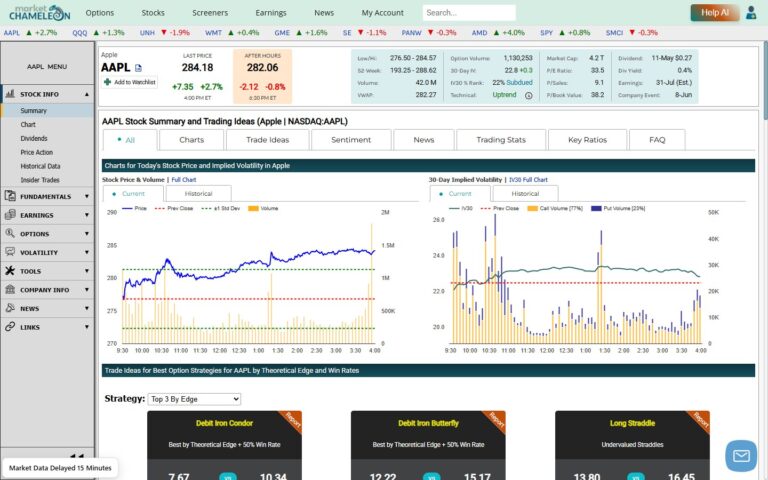The width and height of the screenshot is (768, 480).
Task: Collapse sidebar with double arrow icon
Action: 77,456
